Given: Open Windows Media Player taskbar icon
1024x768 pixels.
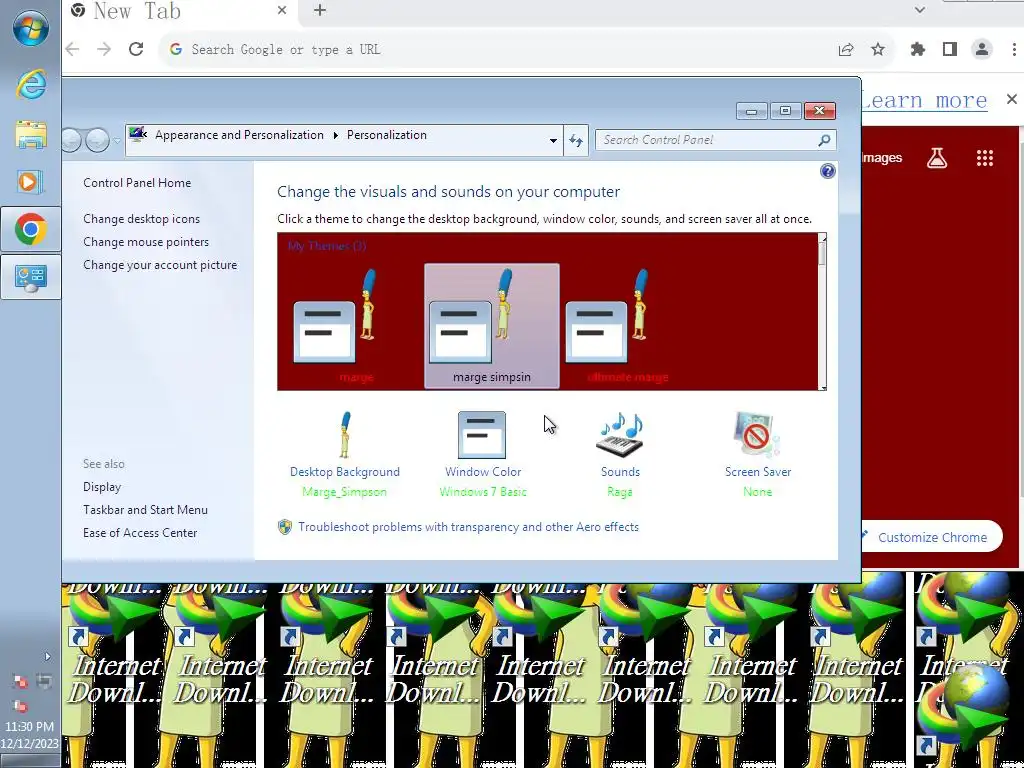Looking at the screenshot, I should pos(31,181).
